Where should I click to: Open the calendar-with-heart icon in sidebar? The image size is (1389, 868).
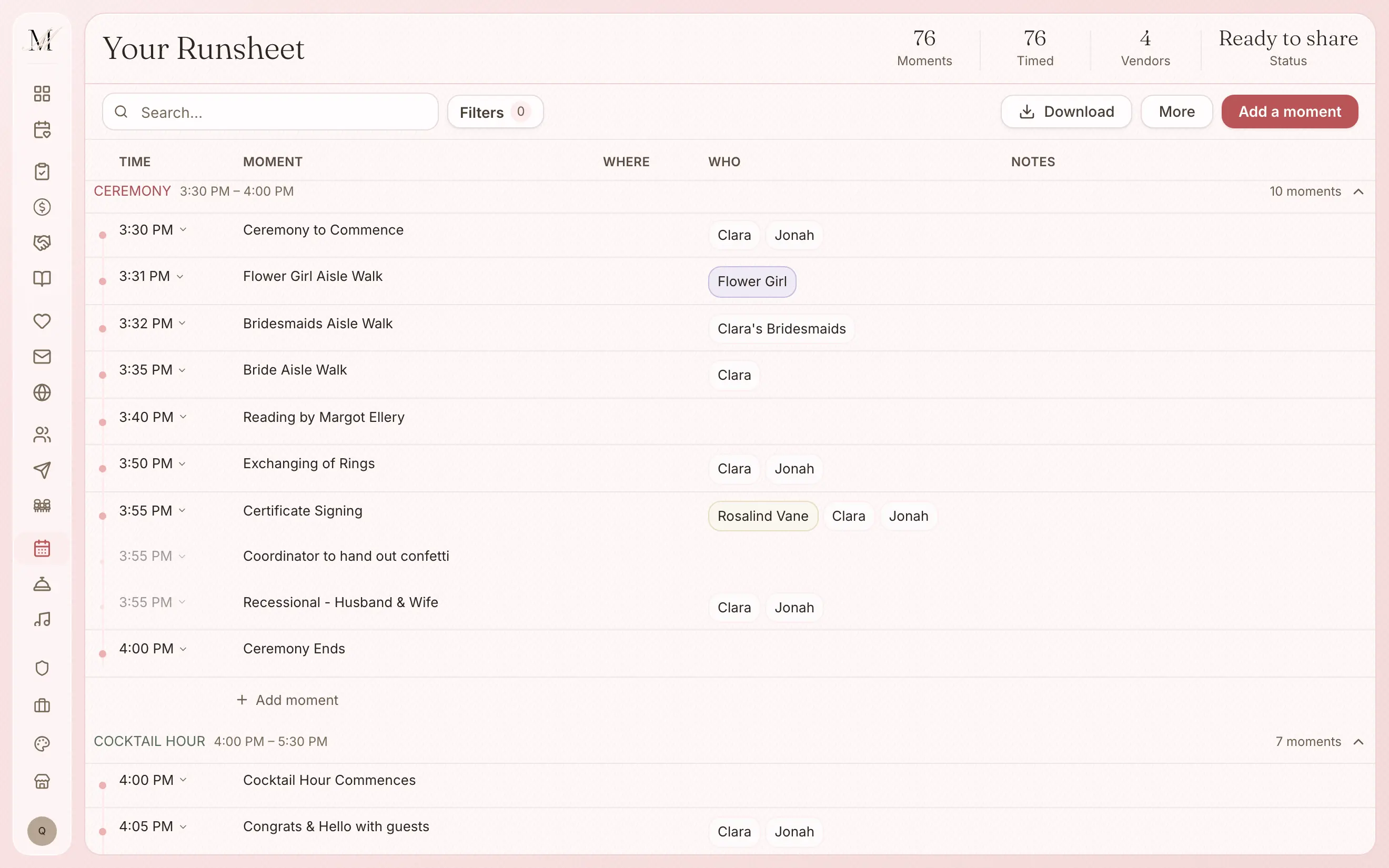click(x=42, y=130)
